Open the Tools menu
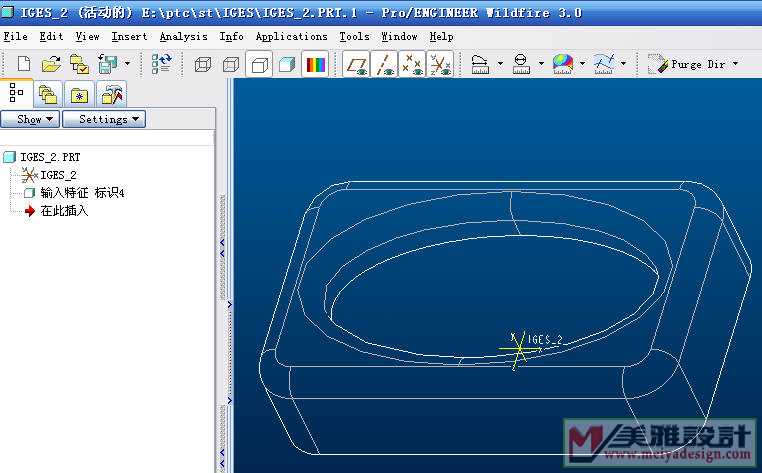The image size is (762, 473). (354, 36)
